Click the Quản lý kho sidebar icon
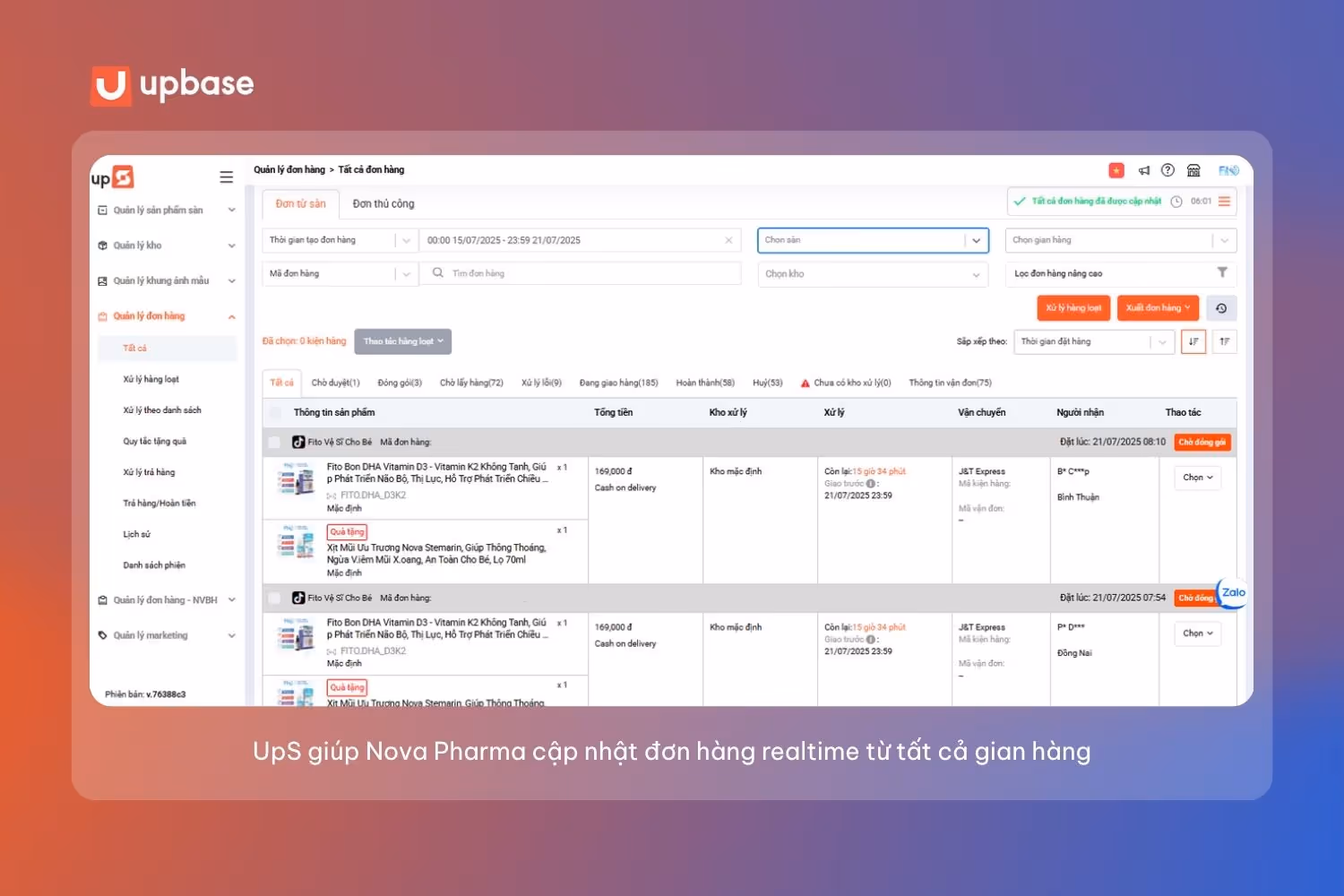 tap(102, 246)
